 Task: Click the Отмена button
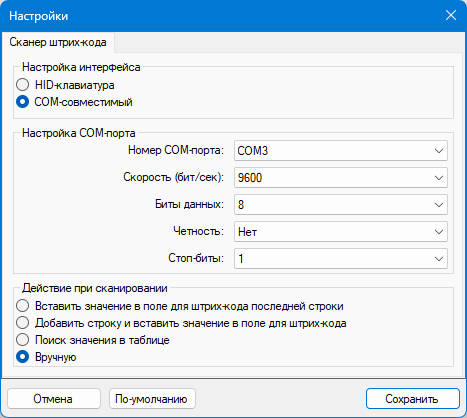[54, 399]
